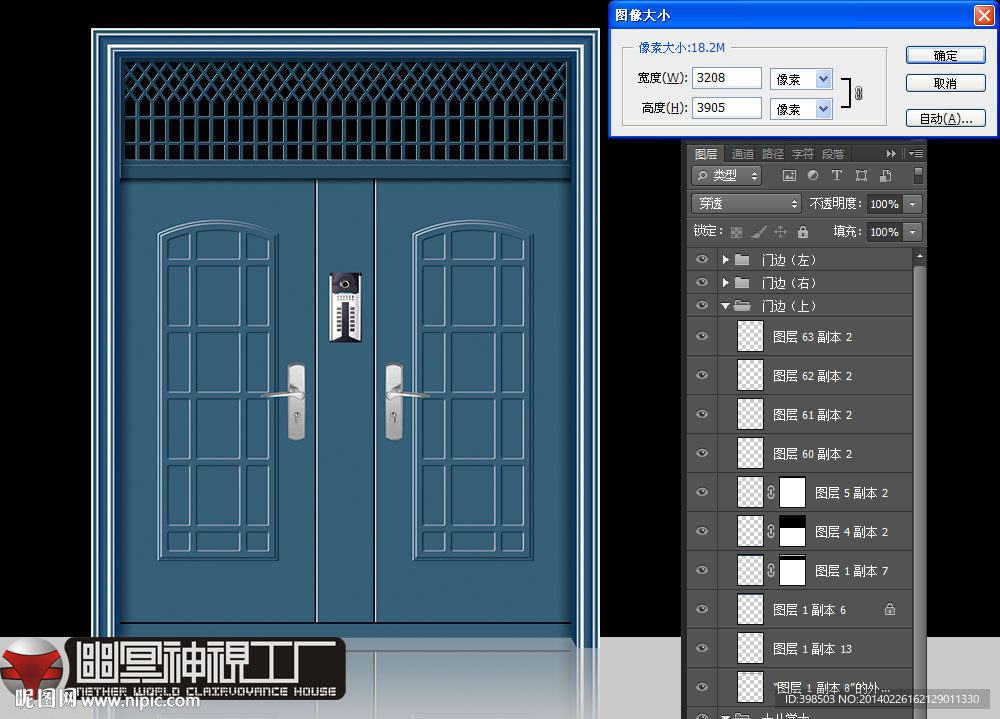Click the 取消 cancel button
The width and height of the screenshot is (1000, 719).
[x=946, y=83]
